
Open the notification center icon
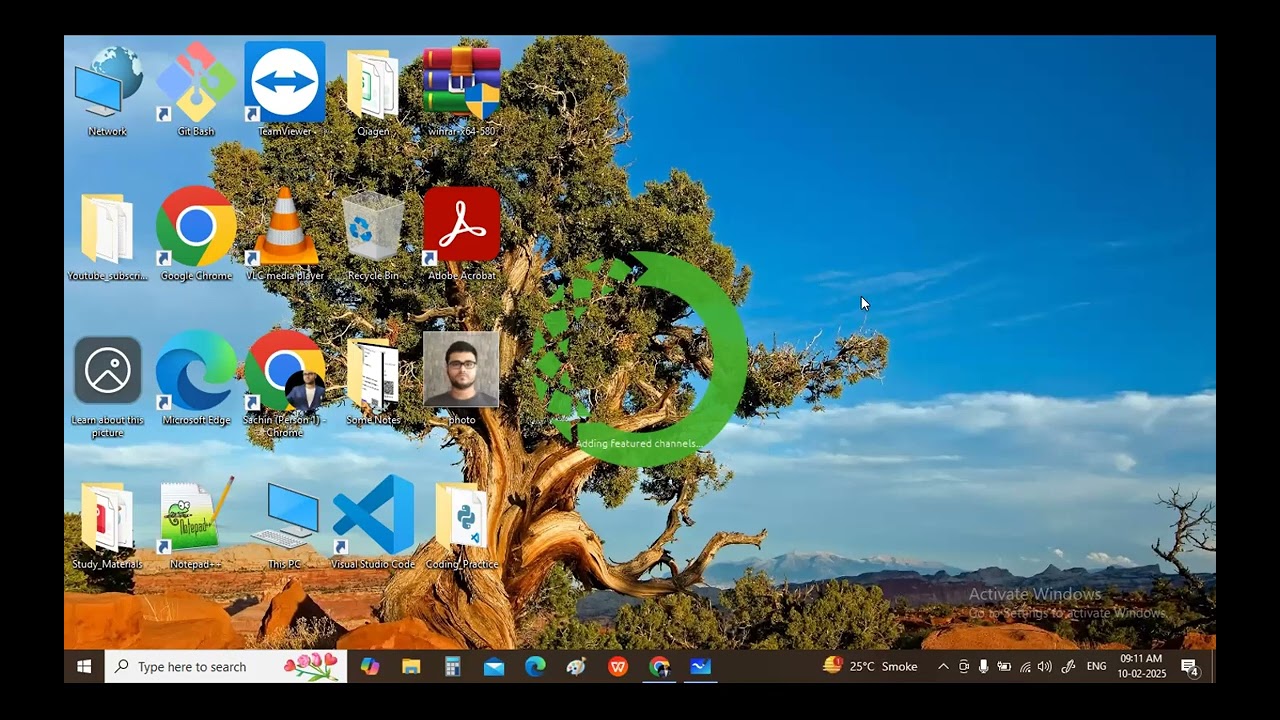tap(1190, 667)
